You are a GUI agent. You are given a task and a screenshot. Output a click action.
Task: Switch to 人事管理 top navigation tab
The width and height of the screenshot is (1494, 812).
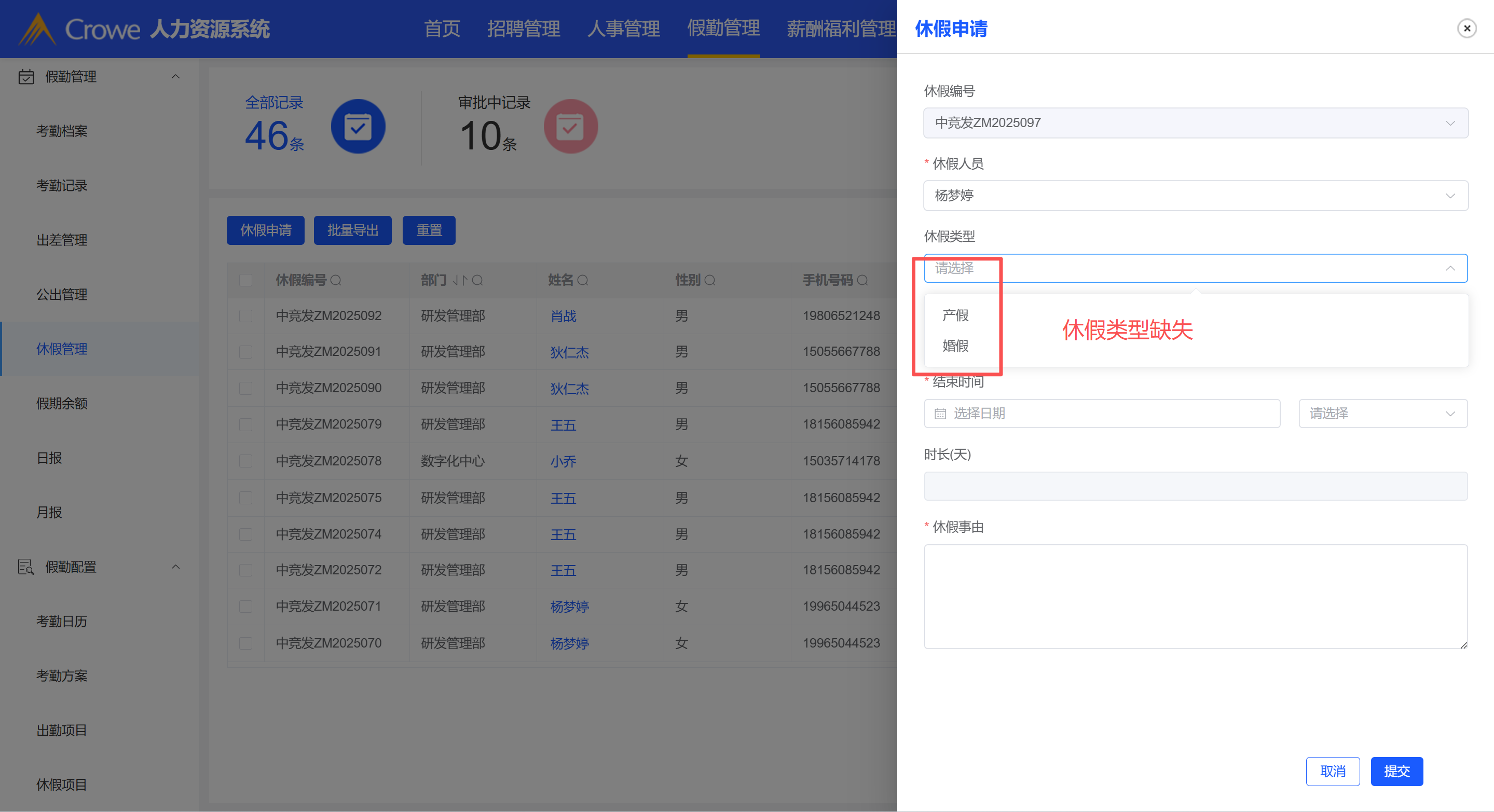click(623, 29)
